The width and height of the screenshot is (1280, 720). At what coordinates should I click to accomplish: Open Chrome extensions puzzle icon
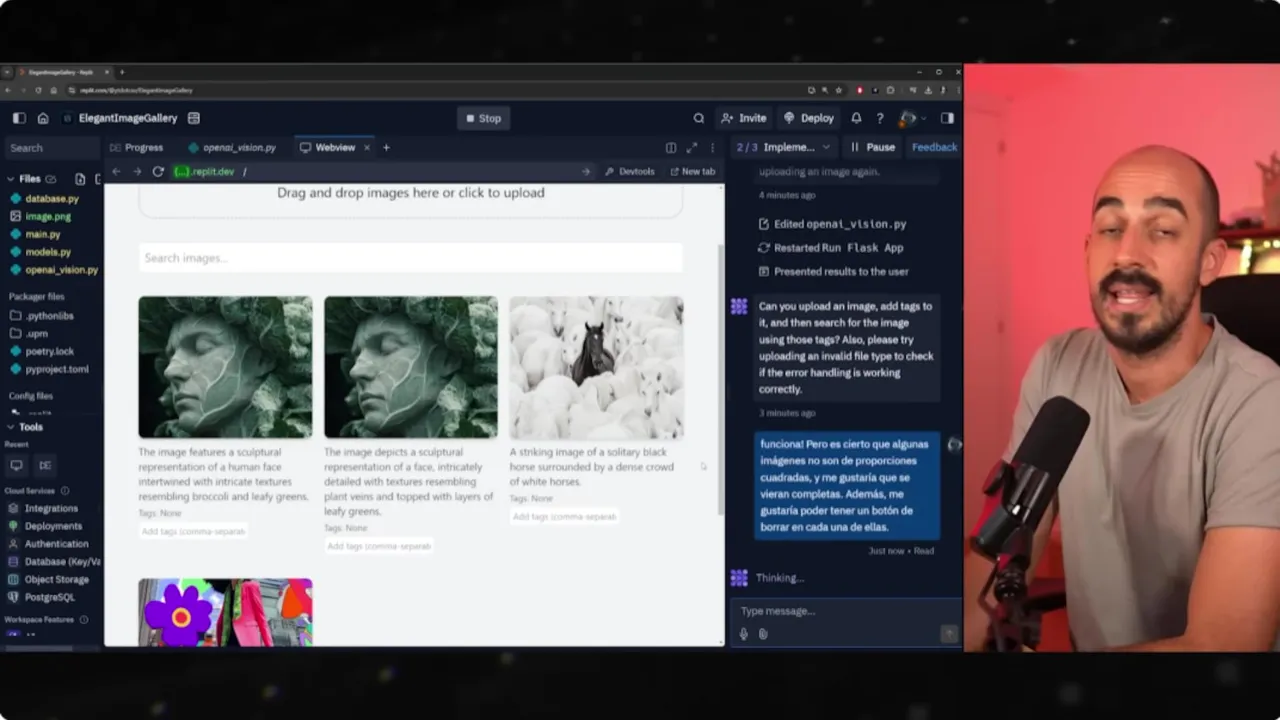tap(891, 90)
